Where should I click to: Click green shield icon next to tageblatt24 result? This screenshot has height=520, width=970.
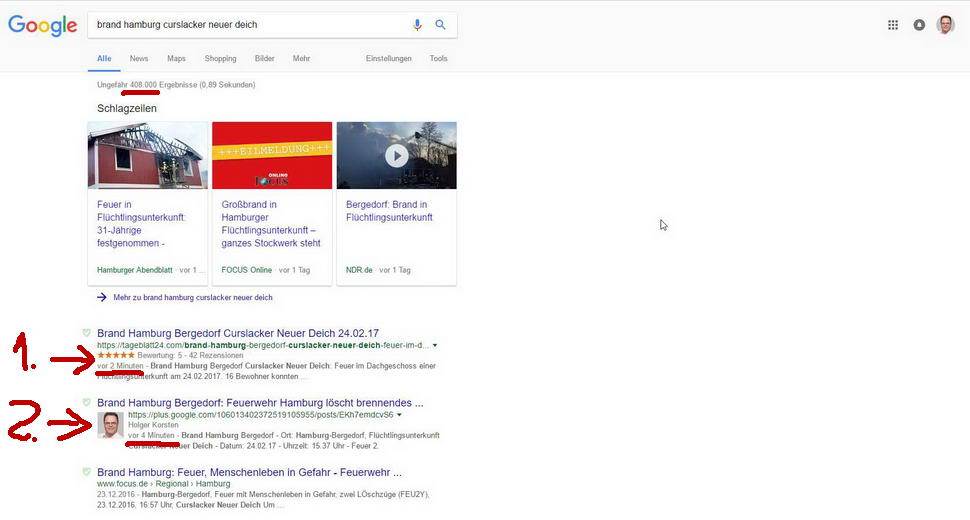[x=87, y=333]
